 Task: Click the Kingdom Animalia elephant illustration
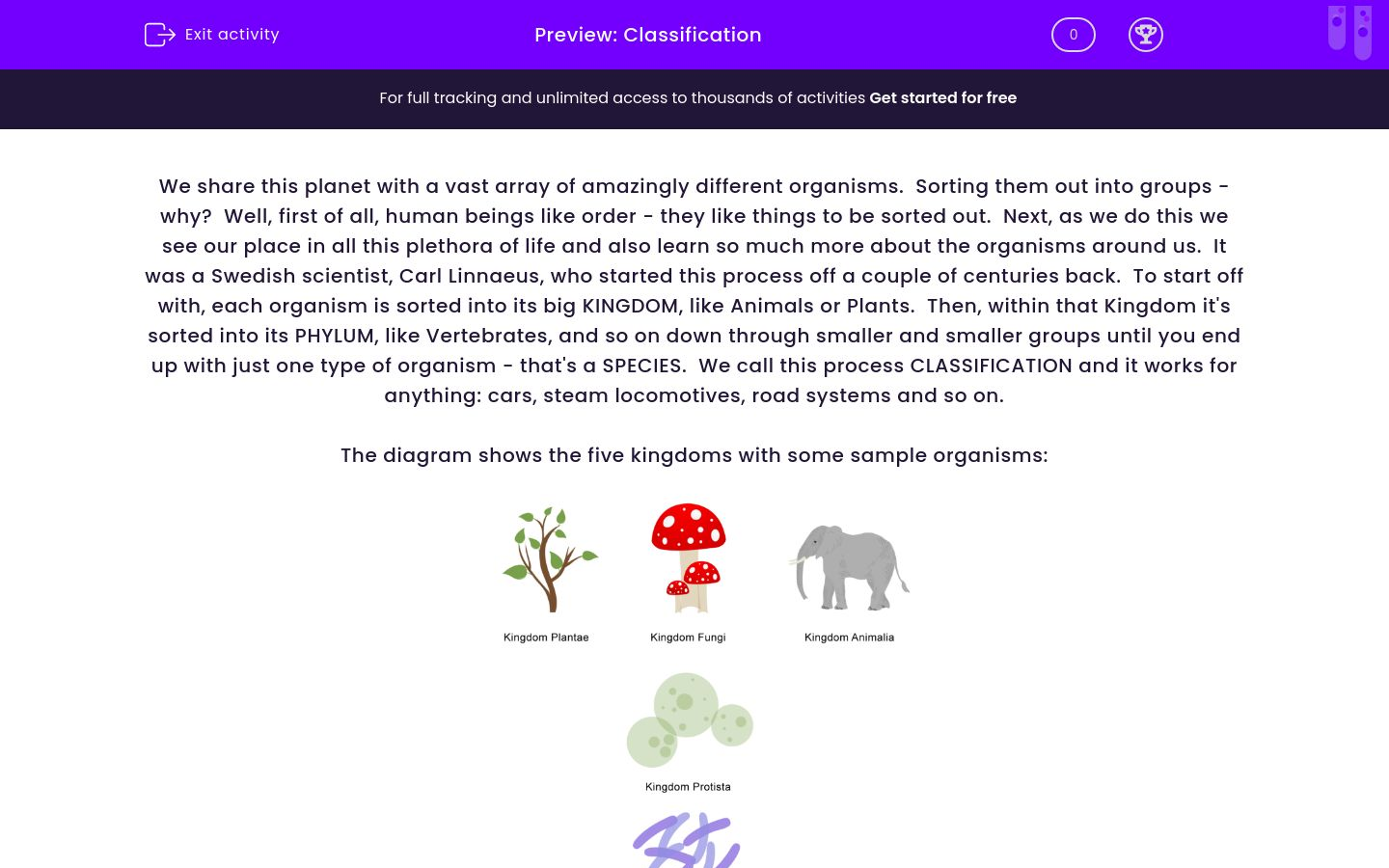tap(850, 569)
